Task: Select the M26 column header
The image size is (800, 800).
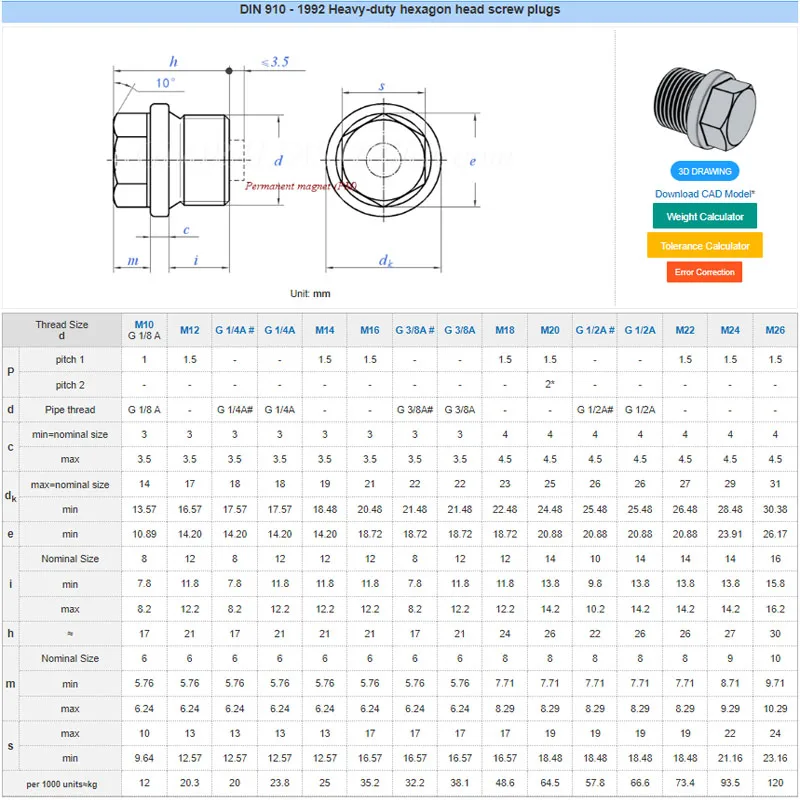Action: [x=776, y=330]
